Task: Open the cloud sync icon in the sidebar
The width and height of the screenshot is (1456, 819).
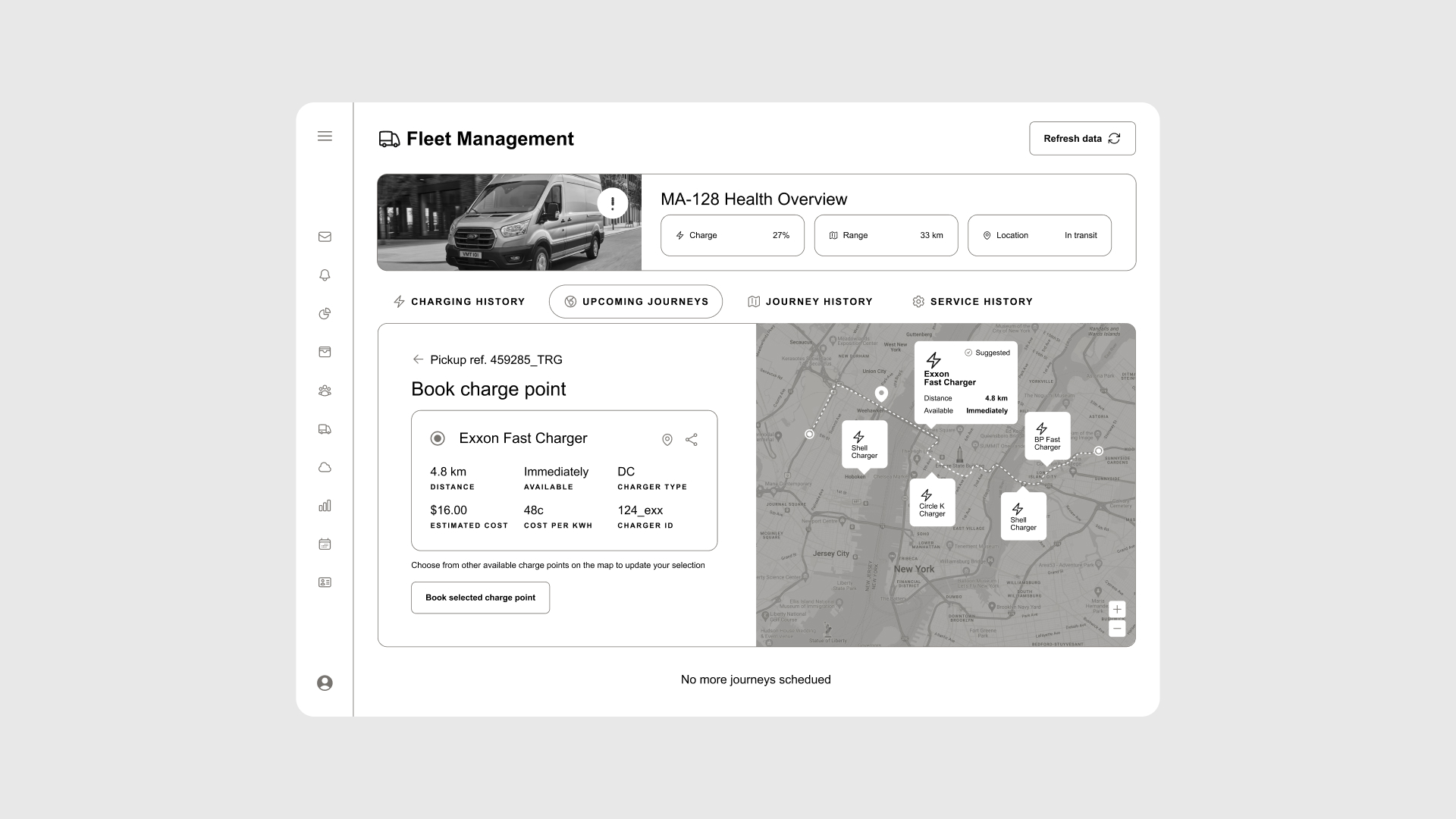Action: pyautogui.click(x=325, y=467)
